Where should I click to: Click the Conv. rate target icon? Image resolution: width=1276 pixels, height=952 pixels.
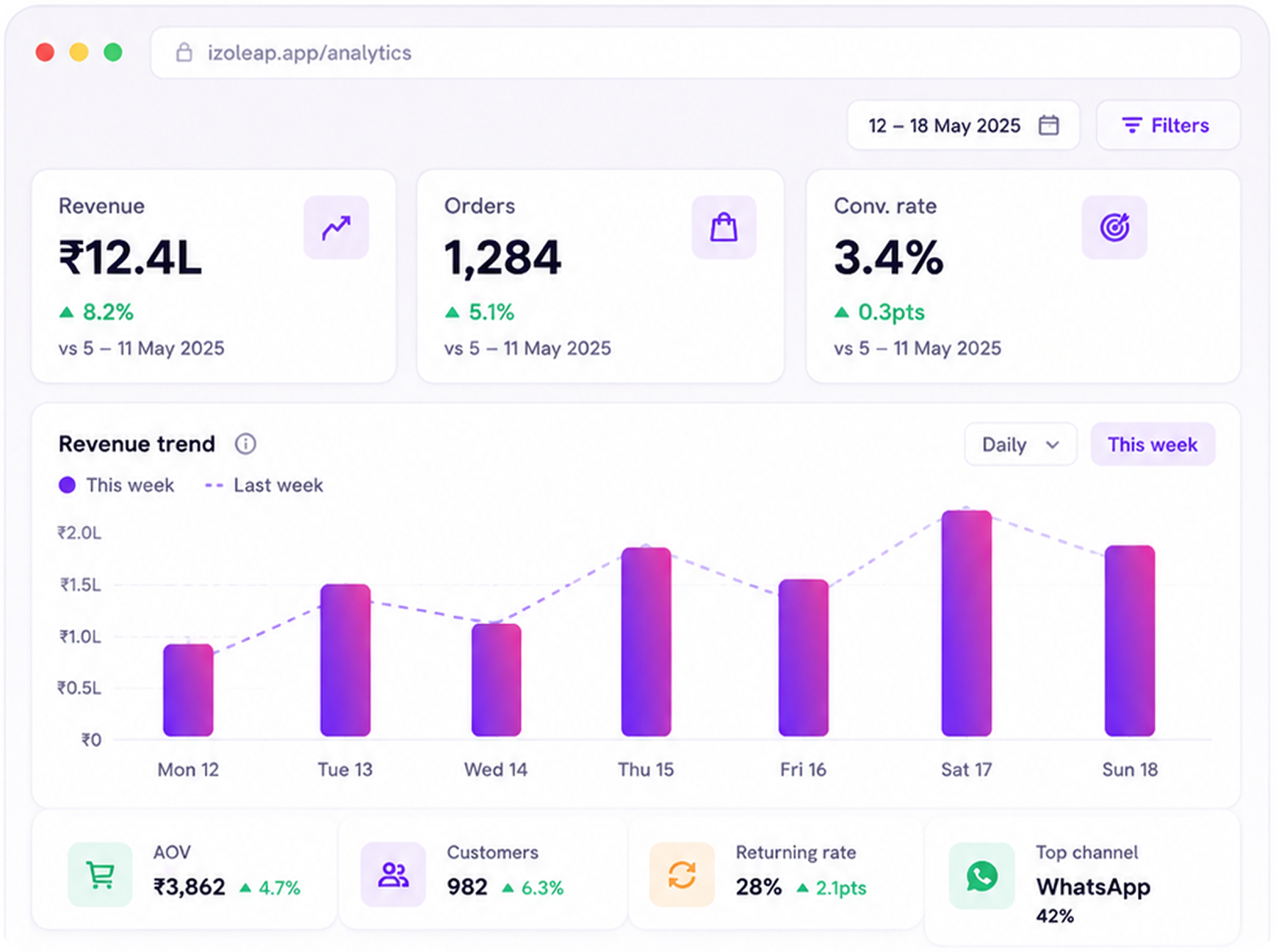(1114, 228)
